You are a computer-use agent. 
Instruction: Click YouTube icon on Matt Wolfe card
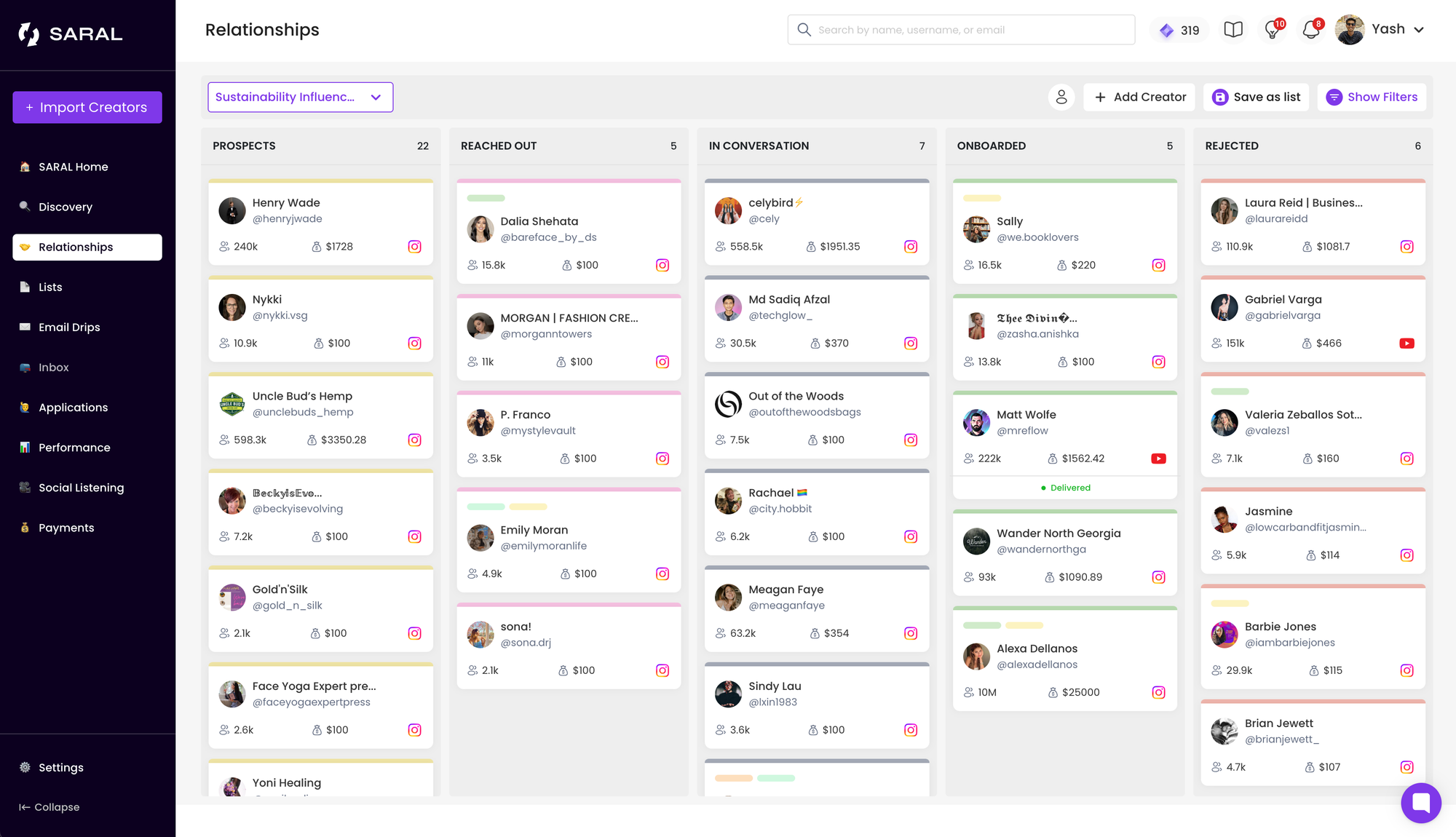1158,459
